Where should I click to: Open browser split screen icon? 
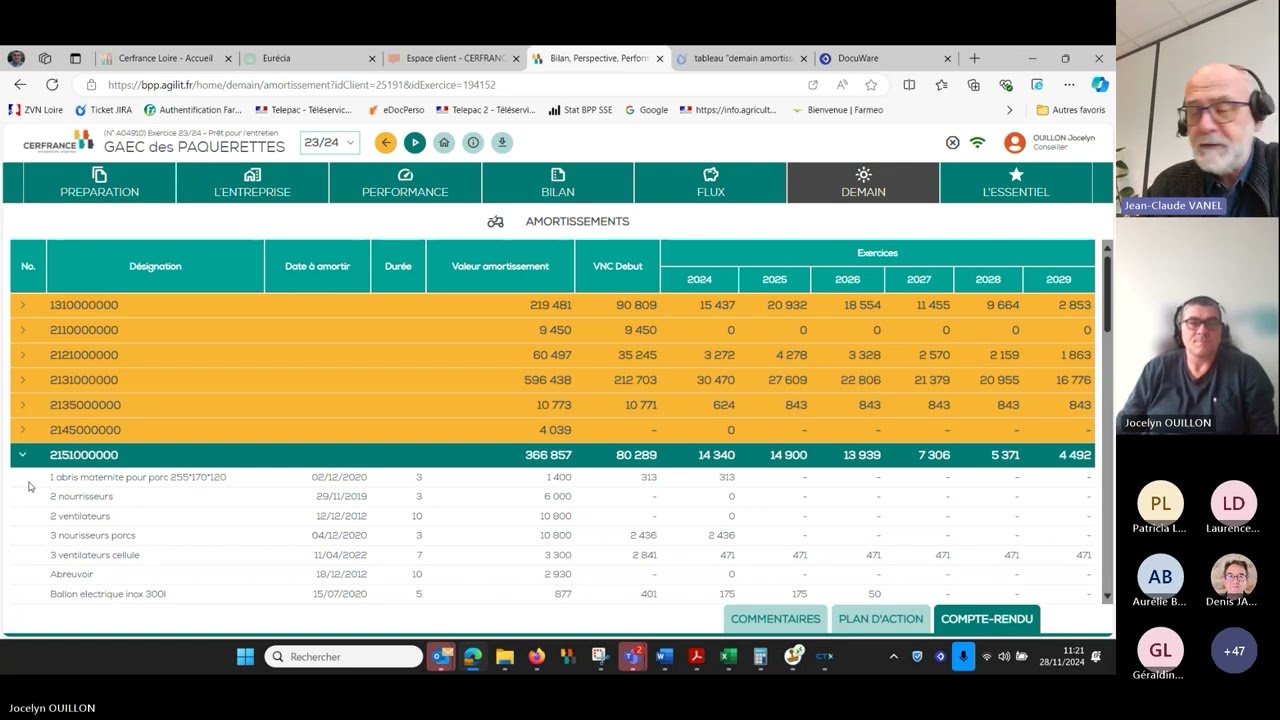pyautogui.click(x=909, y=85)
